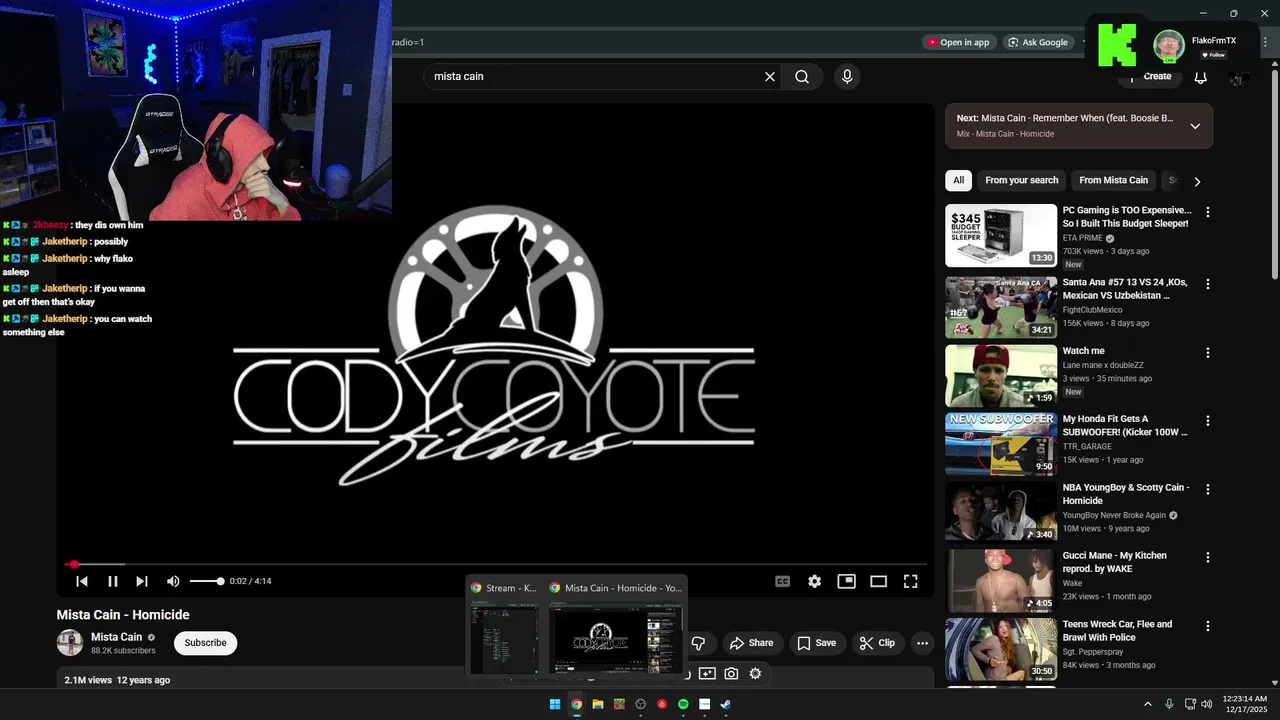Show more filter chips with right arrow
The image size is (1280, 720).
point(1197,181)
